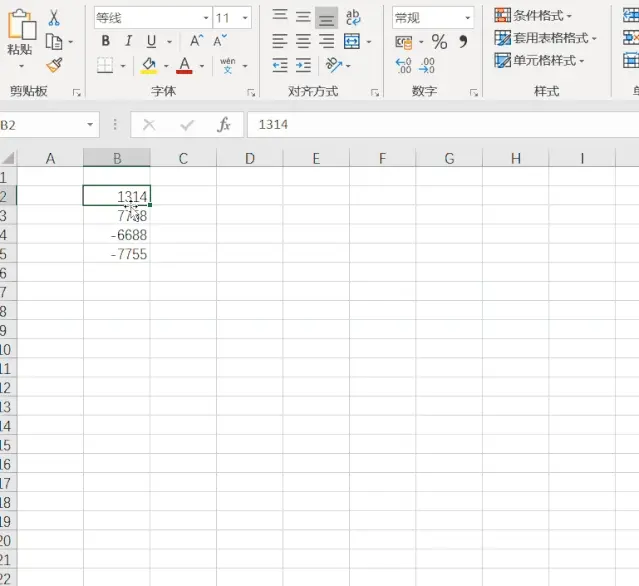639x586 pixels.
Task: Increase font size with A^ icon
Action: tap(196, 41)
